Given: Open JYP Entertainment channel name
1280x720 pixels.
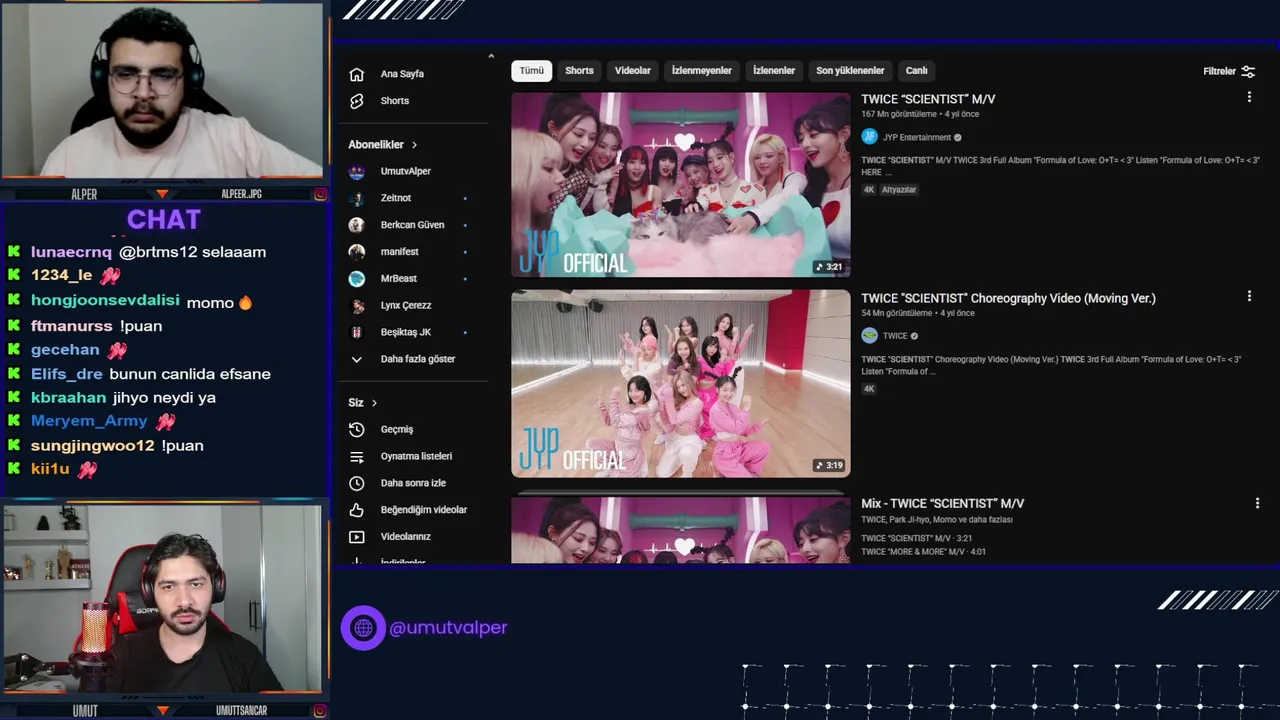Looking at the screenshot, I should click(x=916, y=138).
